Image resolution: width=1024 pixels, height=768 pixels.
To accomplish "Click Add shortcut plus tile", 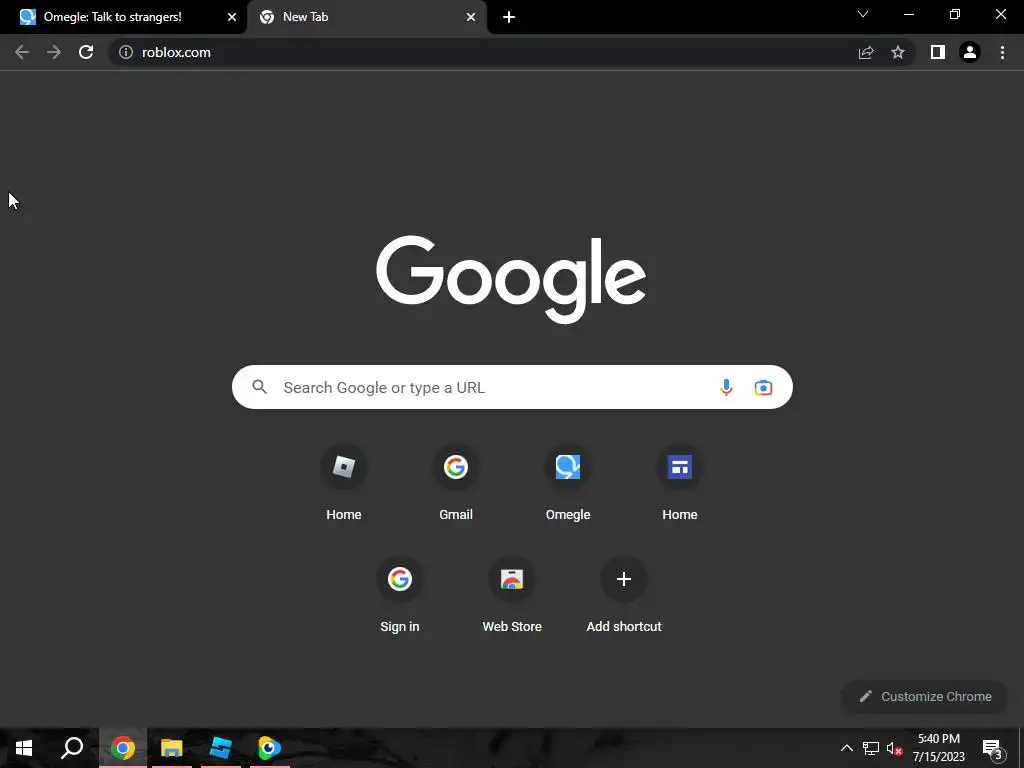I will 624,596.
